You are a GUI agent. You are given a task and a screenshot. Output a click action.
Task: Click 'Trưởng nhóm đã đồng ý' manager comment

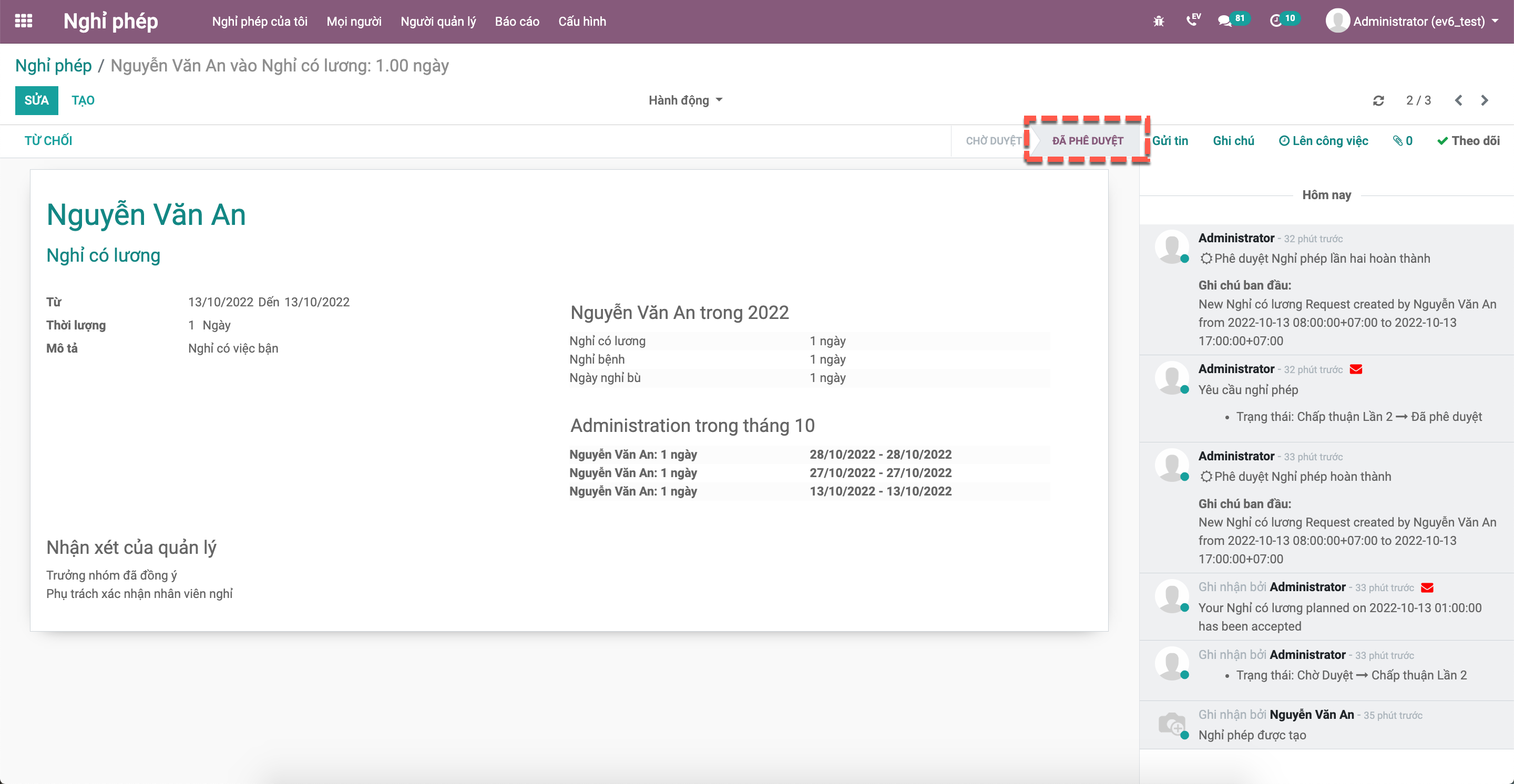tap(111, 575)
